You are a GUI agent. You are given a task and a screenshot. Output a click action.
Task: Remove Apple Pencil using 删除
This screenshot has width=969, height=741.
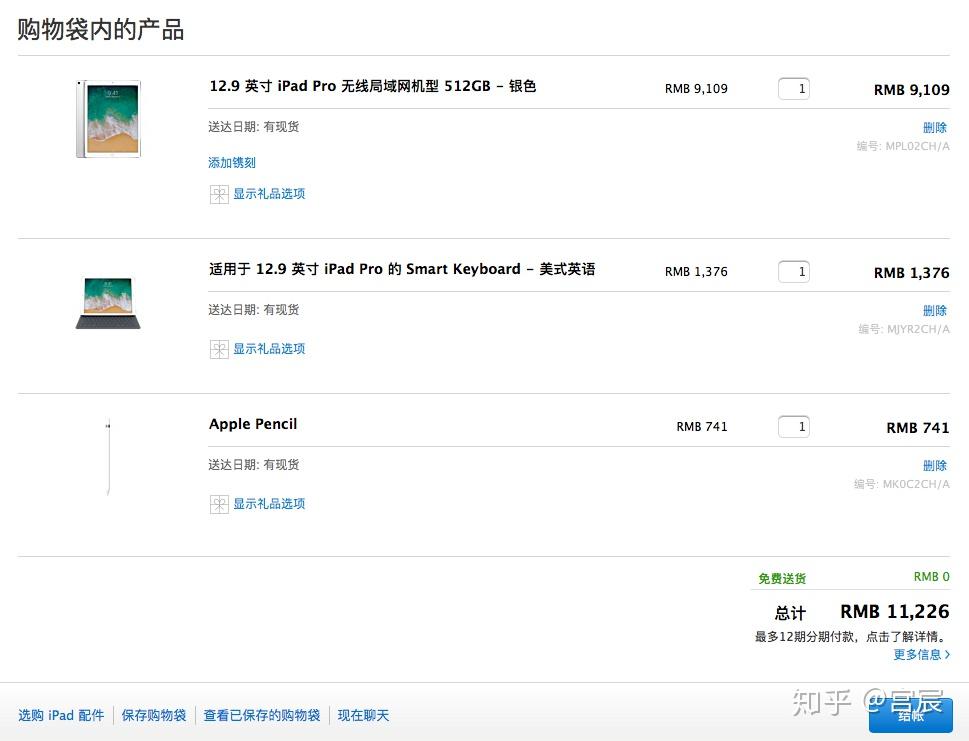tap(934, 465)
